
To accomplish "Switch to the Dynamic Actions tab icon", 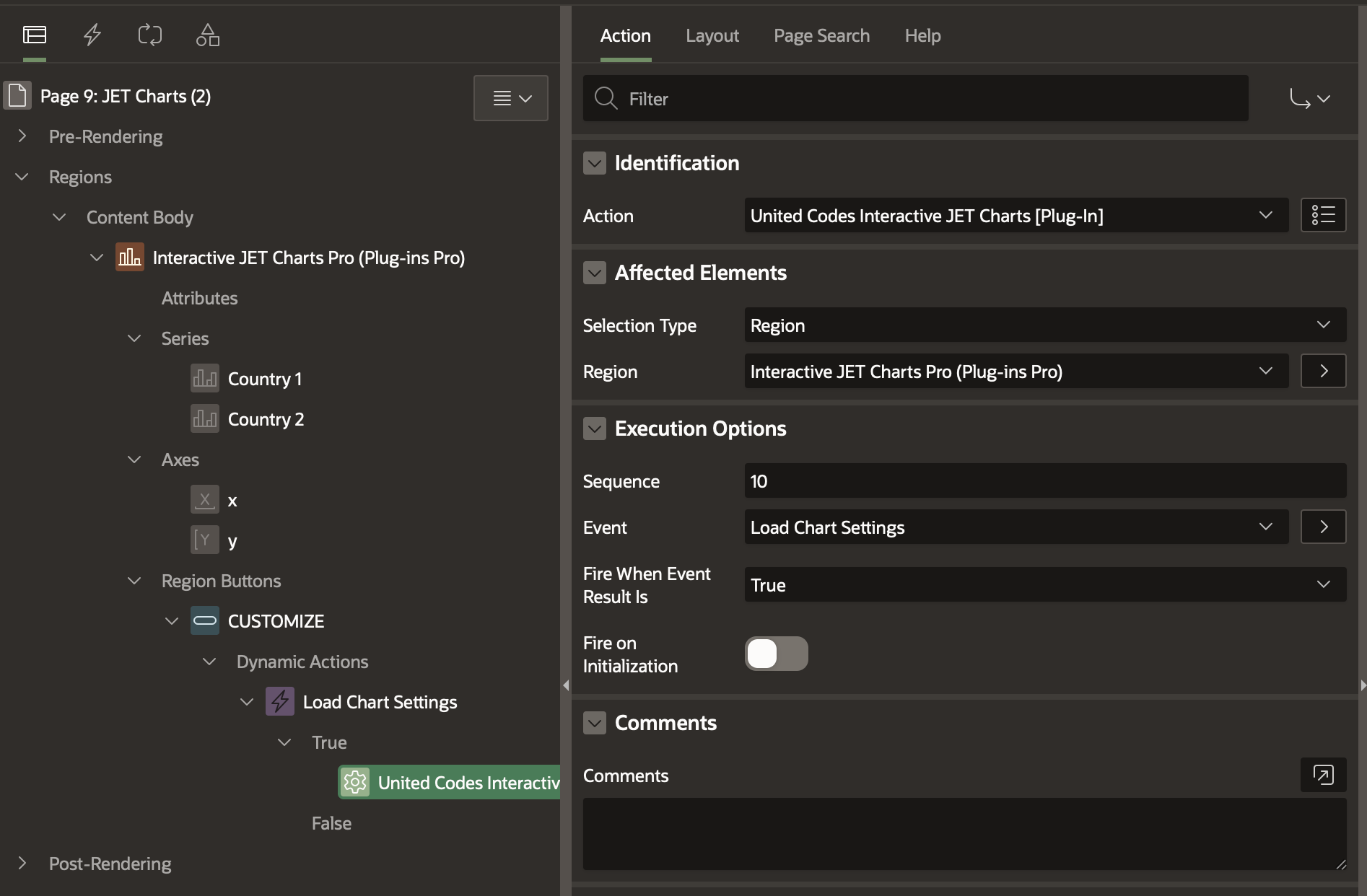I will point(92,35).
